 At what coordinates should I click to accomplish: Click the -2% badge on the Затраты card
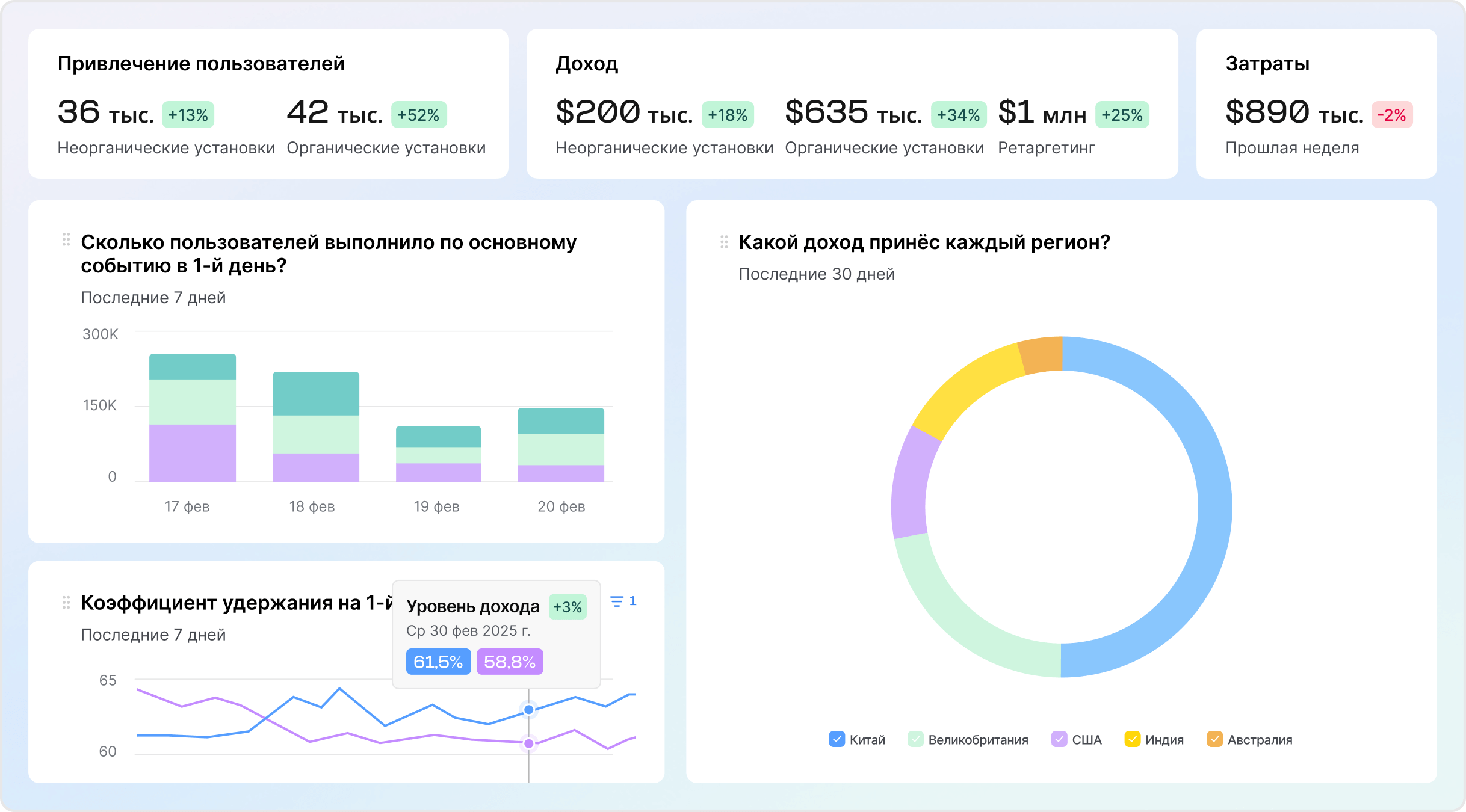pyautogui.click(x=1392, y=115)
